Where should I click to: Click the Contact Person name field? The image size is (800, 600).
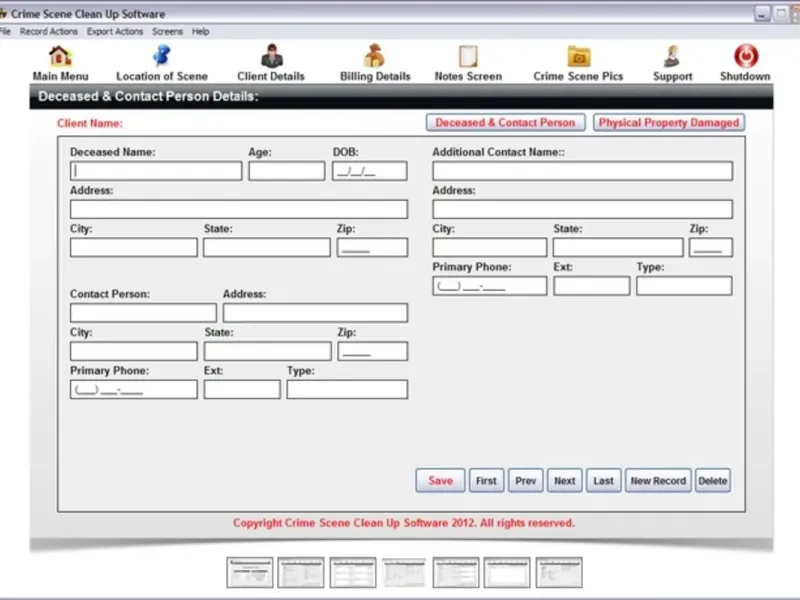click(143, 313)
